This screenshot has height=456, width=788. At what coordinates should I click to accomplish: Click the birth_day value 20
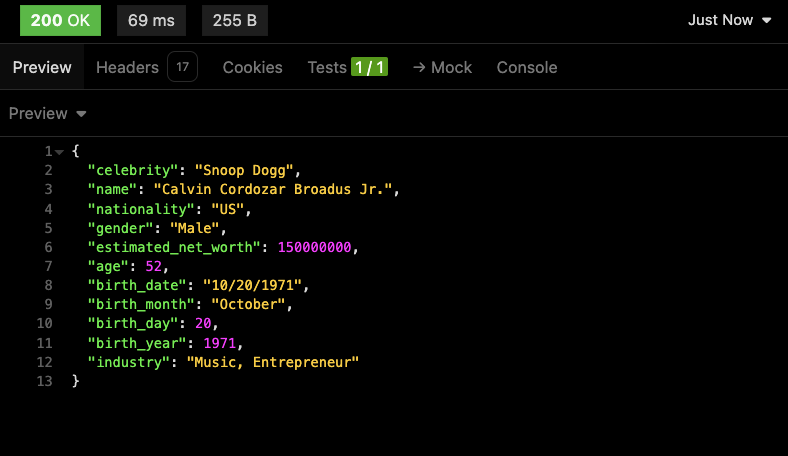coord(203,323)
